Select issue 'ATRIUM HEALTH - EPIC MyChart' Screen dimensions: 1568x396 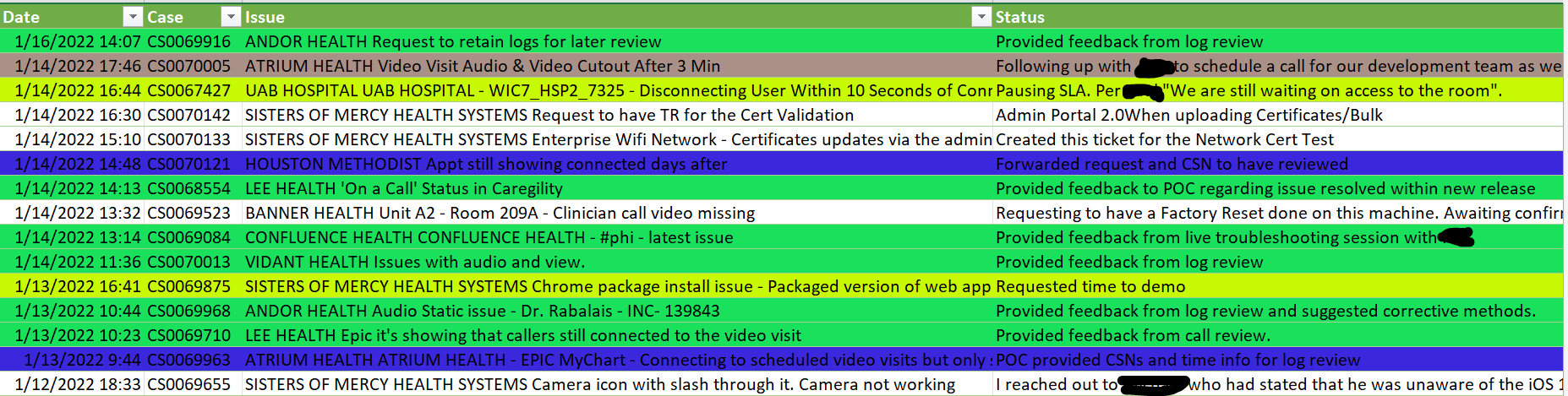[618, 360]
